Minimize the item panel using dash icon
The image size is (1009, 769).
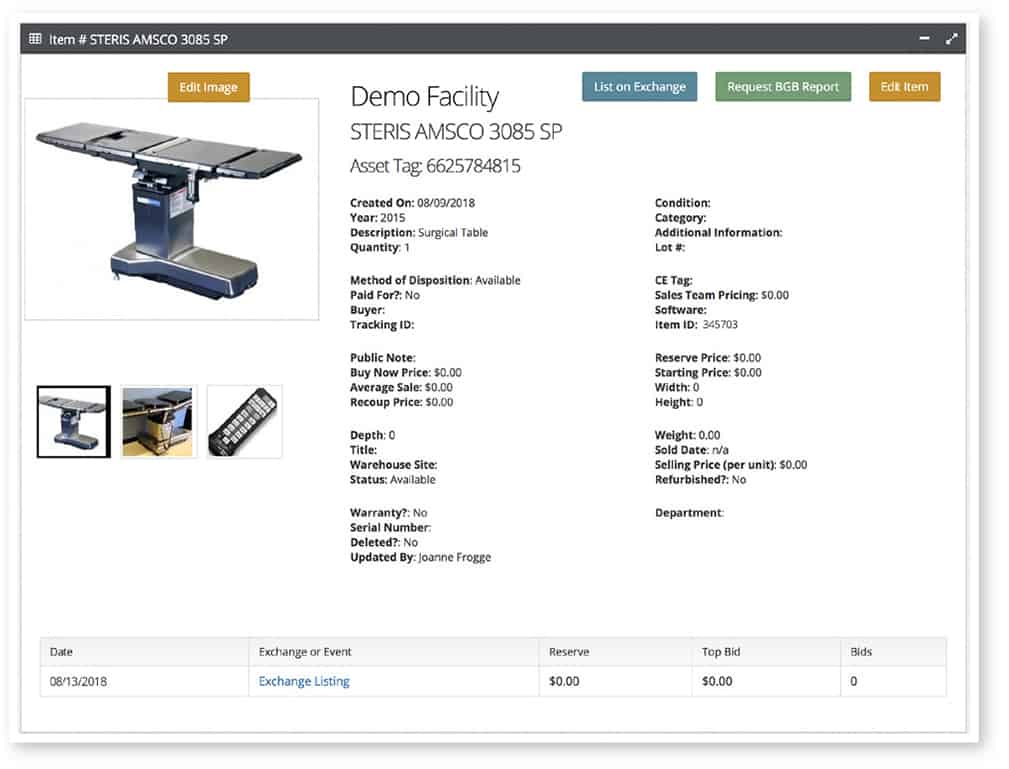pos(925,39)
